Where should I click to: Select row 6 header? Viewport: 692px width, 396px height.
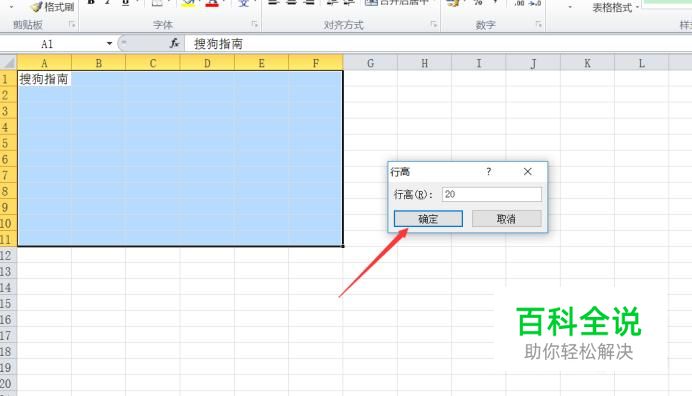coord(8,159)
